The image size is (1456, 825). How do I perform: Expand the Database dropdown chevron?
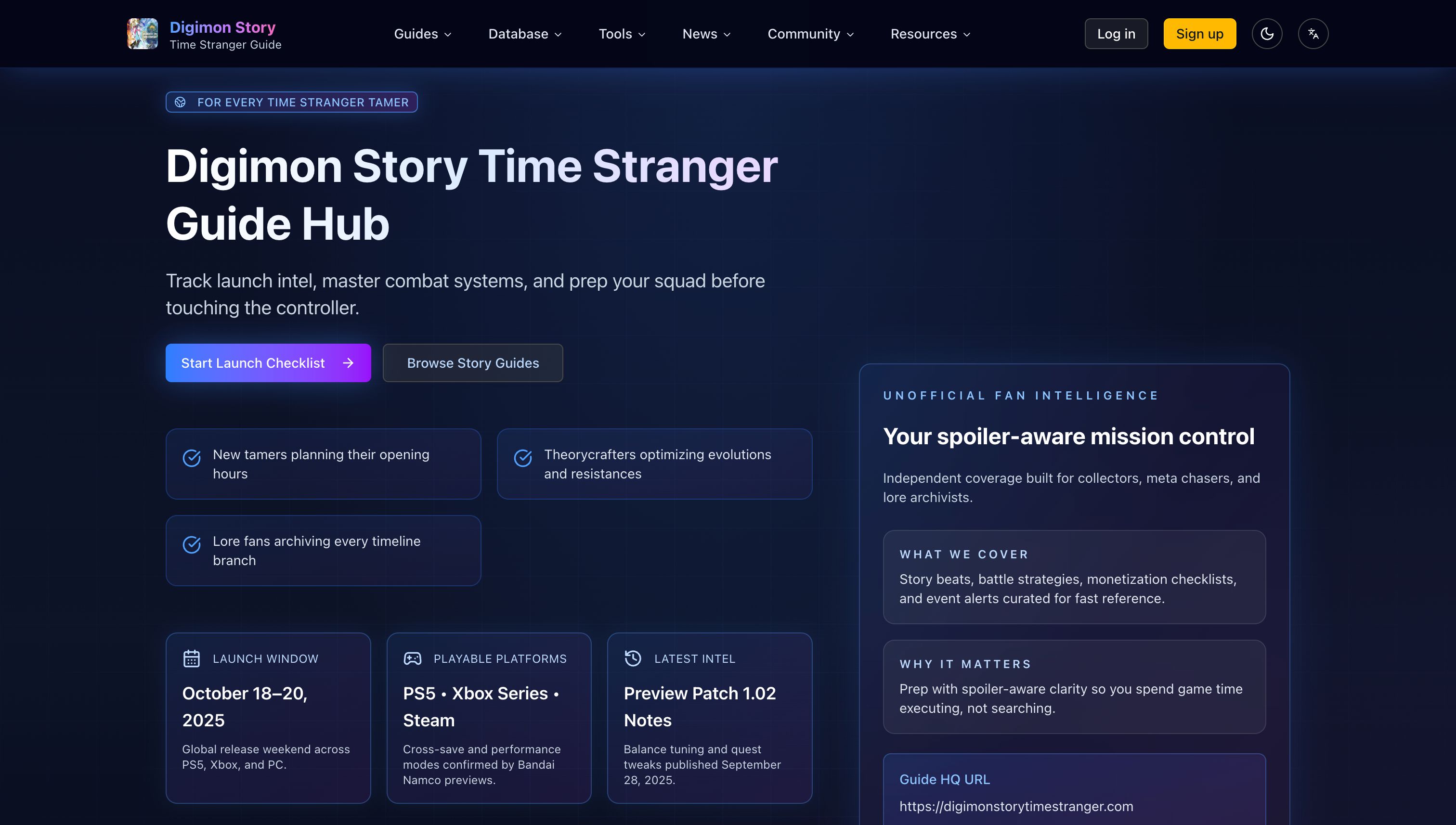(x=558, y=35)
